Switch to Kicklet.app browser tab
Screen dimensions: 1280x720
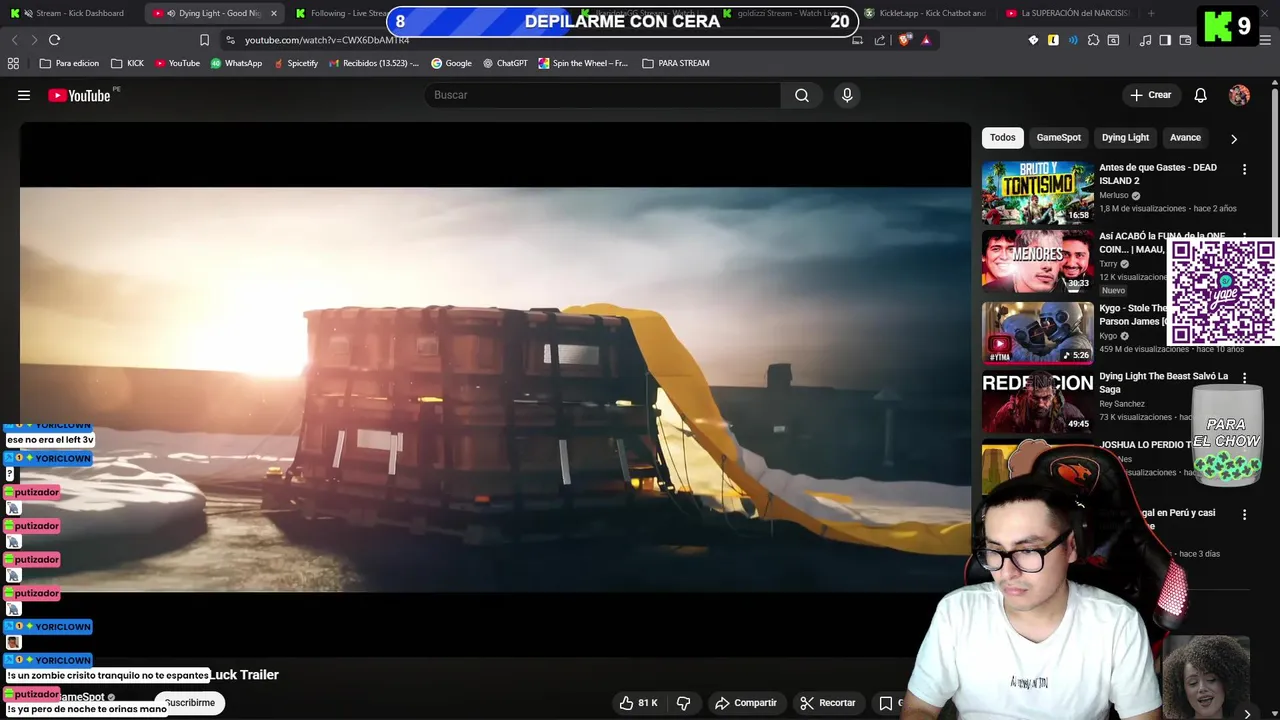coord(925,13)
